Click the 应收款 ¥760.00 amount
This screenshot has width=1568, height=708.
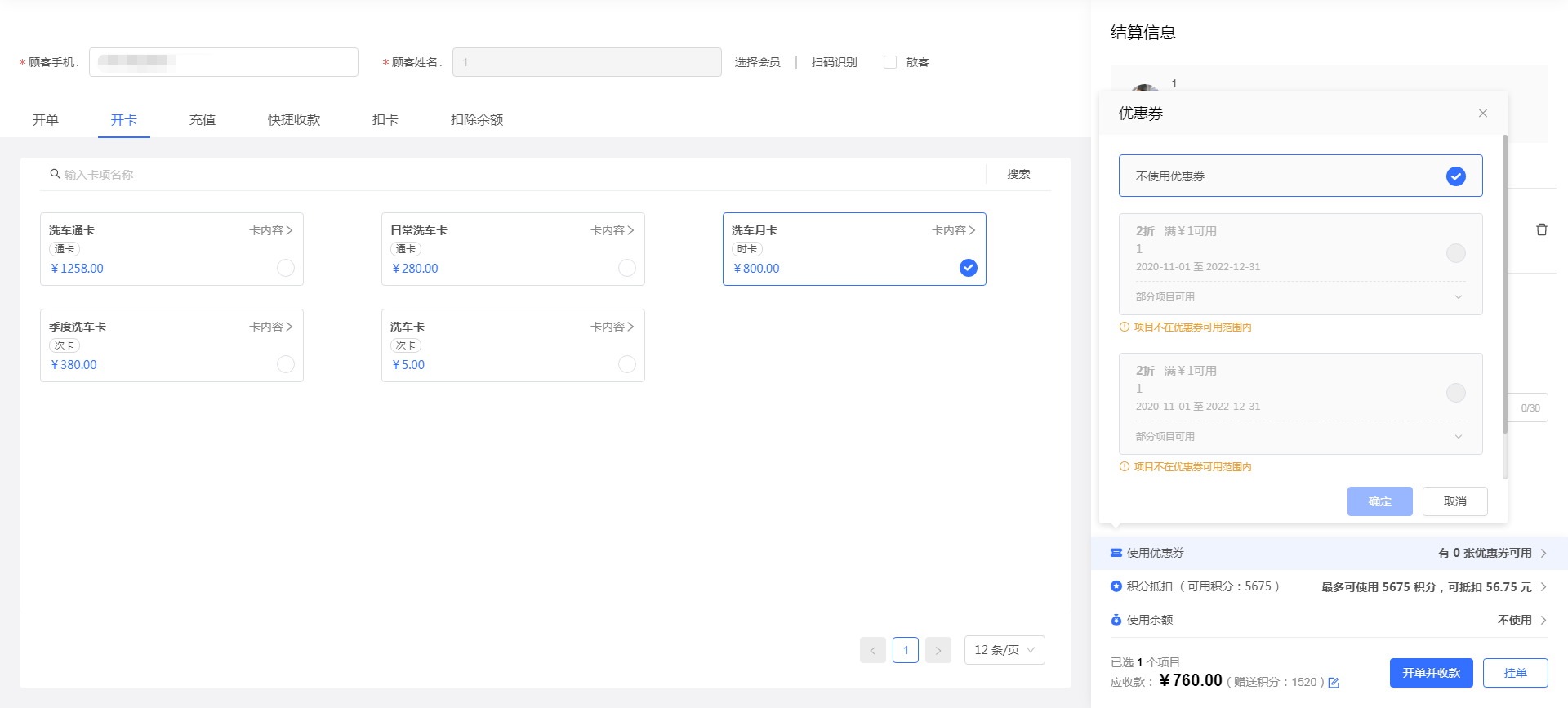coord(1191,680)
